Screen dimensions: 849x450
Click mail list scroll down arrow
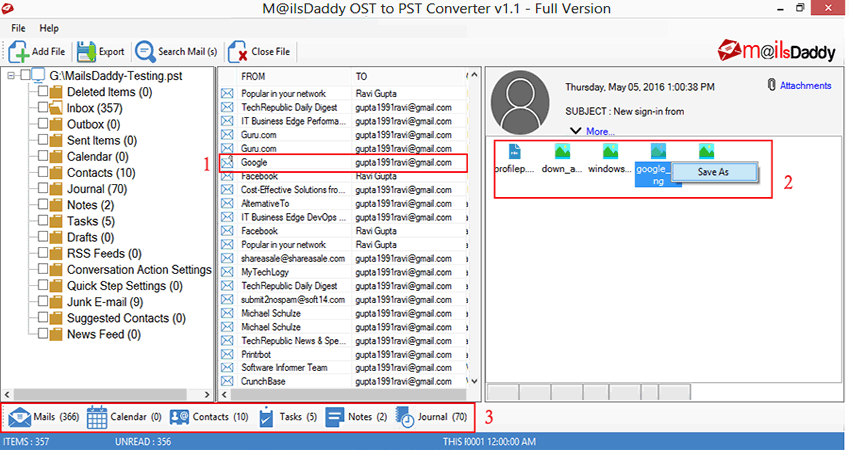474,381
